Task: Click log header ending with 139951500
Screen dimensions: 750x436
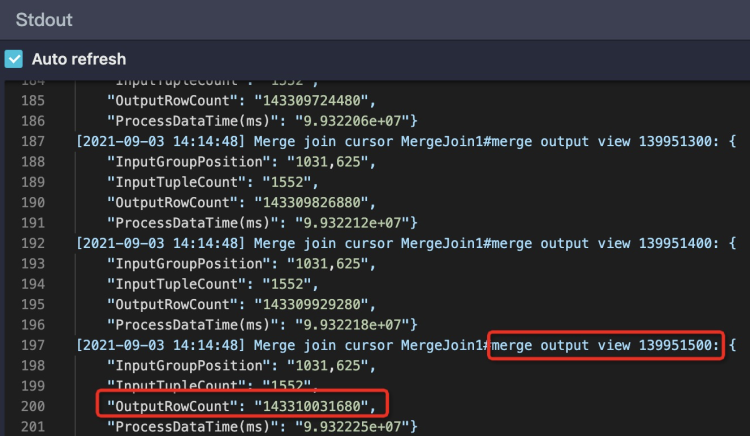Action: tap(406, 345)
